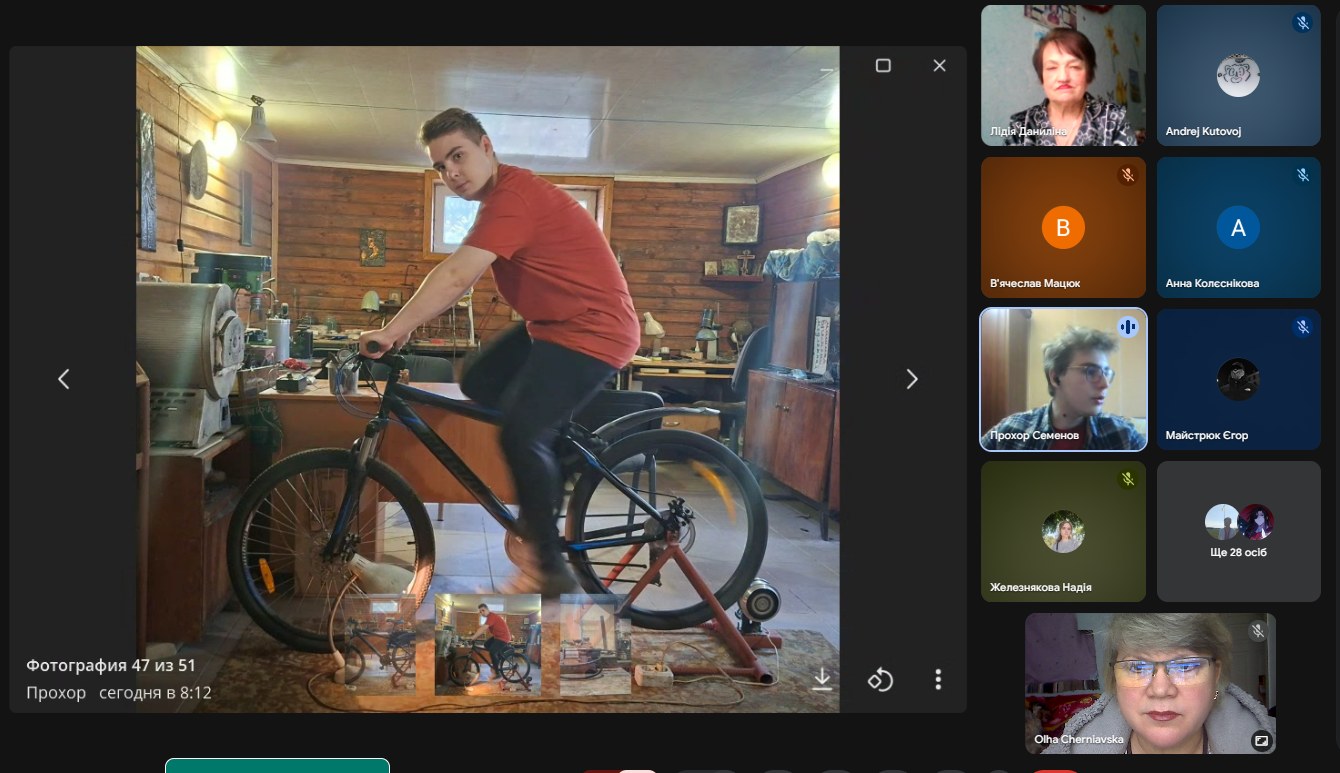Click the muted mic icon on Майстрюк Єгор tile
Screen dimensions: 1340x773
point(1302,327)
